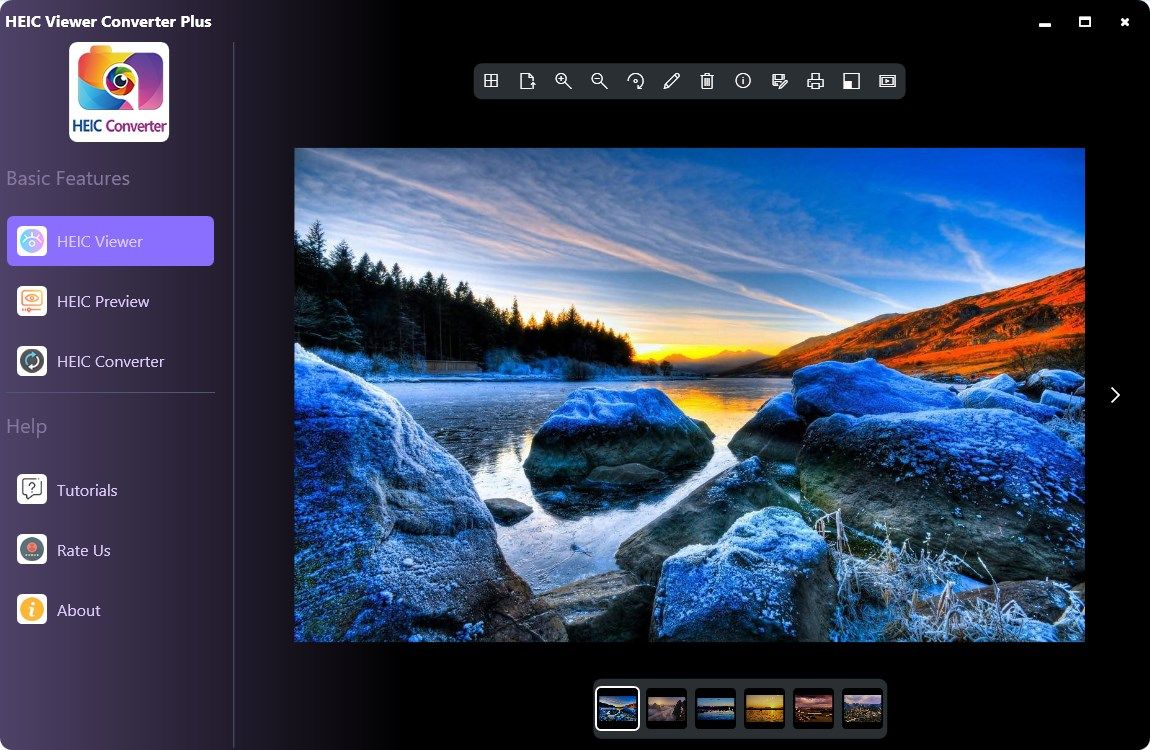Open the HEIC Viewer section
Image resolution: width=1150 pixels, height=750 pixels.
(111, 241)
